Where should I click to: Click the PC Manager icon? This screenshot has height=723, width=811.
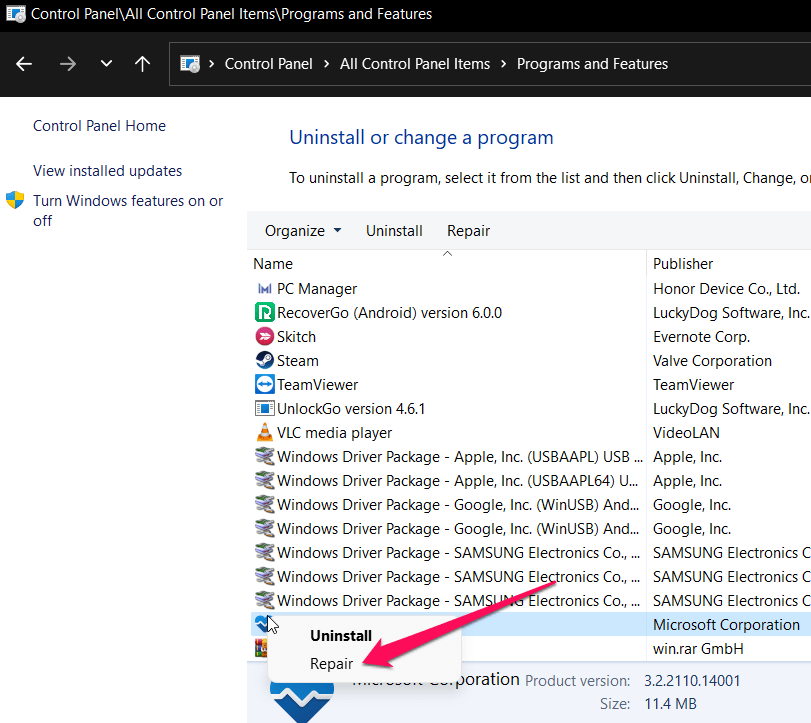click(264, 289)
